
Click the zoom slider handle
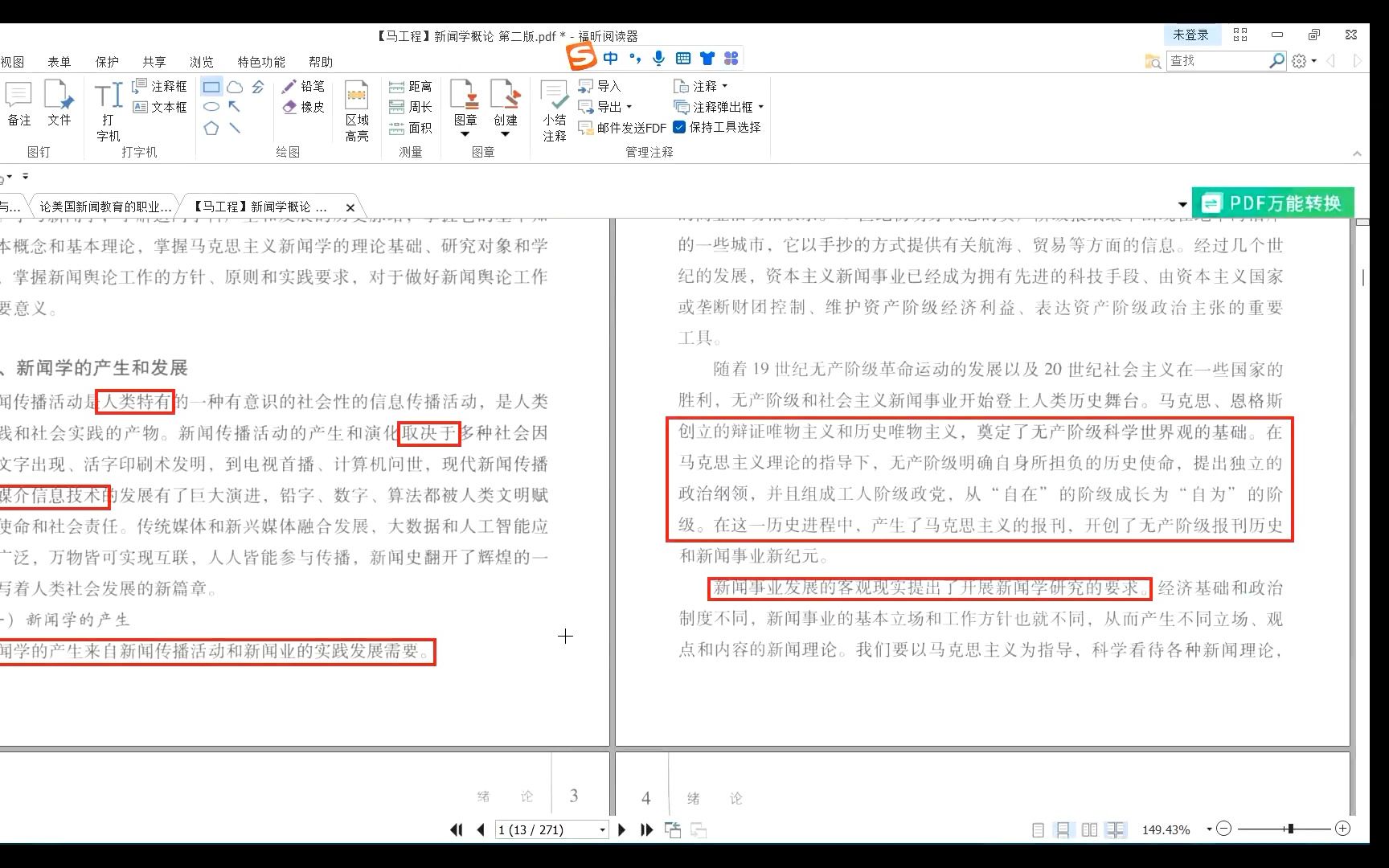click(1290, 829)
